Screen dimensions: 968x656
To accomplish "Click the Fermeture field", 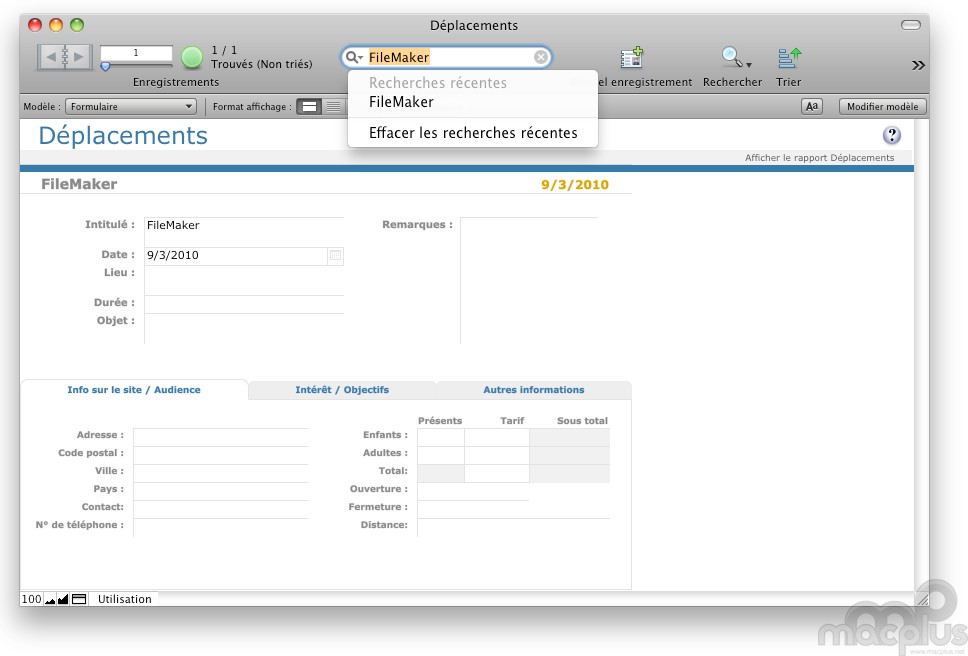I will pos(514,509).
